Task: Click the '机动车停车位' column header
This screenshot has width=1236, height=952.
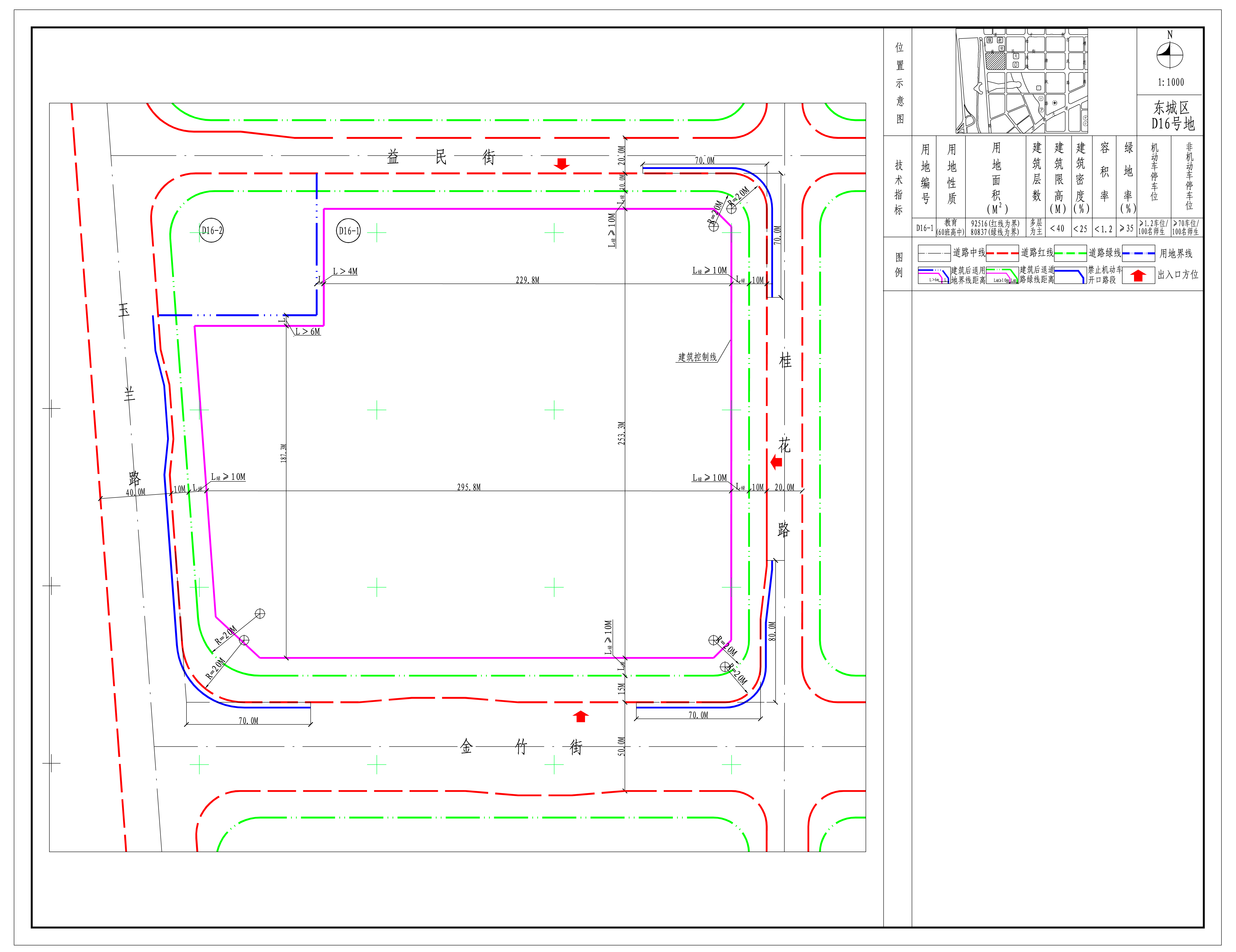Action: (x=1154, y=172)
